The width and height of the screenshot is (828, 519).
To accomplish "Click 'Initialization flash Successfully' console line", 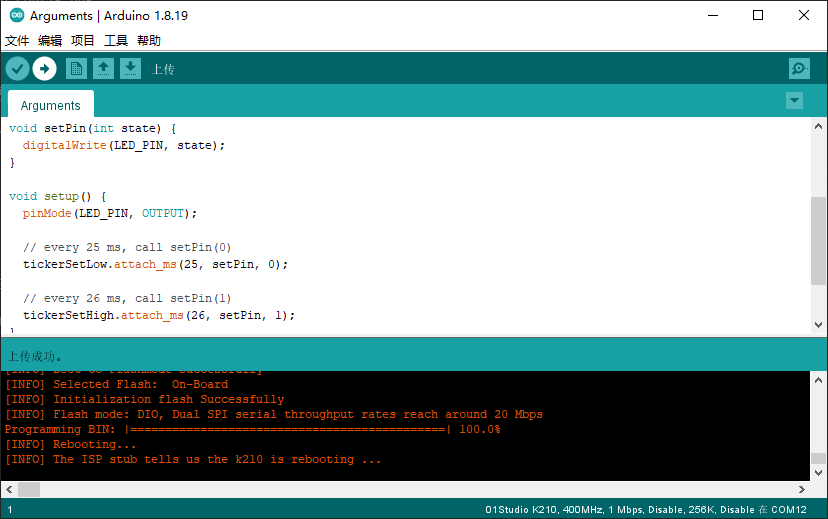I will (x=145, y=399).
